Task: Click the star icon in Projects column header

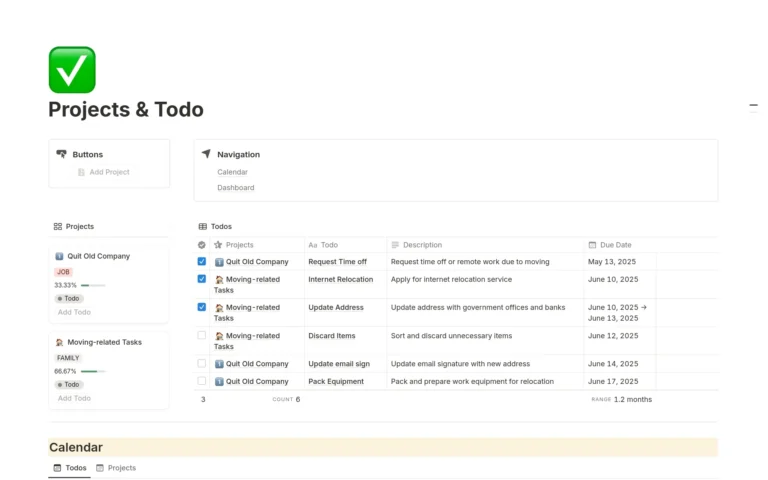Action: 218,245
